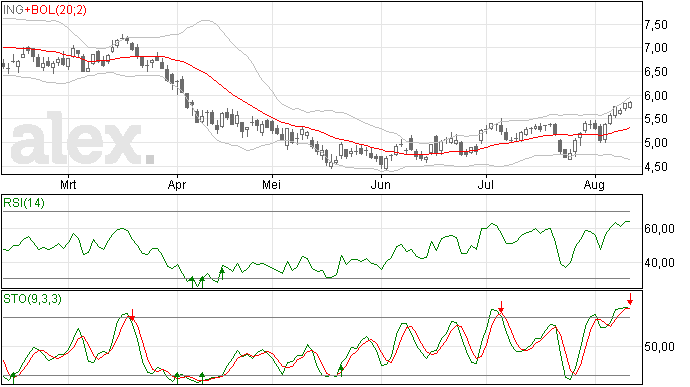Click the latest green arrow on RSI panel
Viewport: 690px width, 387px height.
[x=222, y=273]
